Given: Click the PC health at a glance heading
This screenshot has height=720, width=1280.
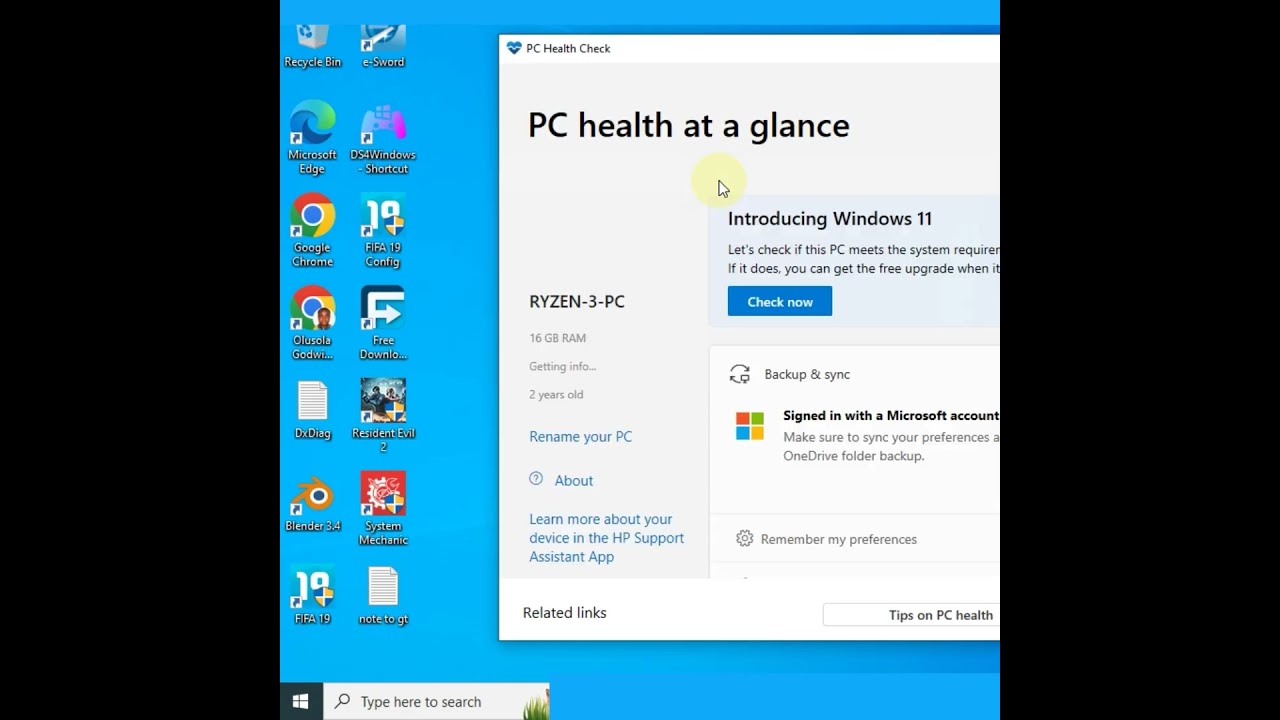Looking at the screenshot, I should point(689,126).
